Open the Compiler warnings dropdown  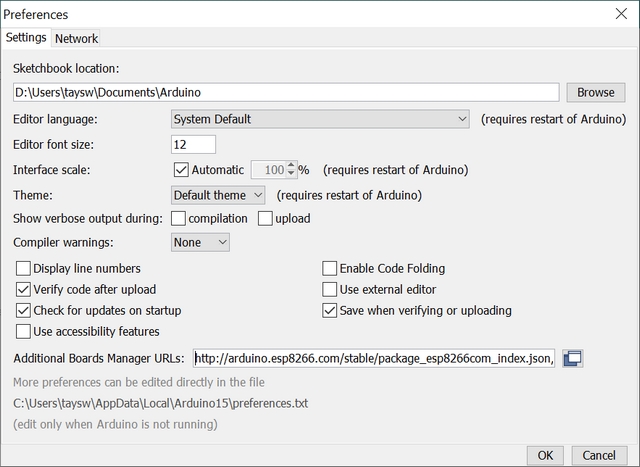coord(200,242)
